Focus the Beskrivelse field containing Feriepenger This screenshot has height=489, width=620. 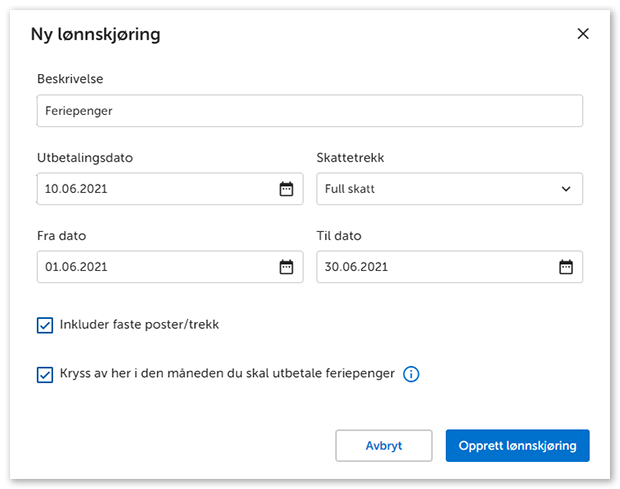(x=308, y=111)
